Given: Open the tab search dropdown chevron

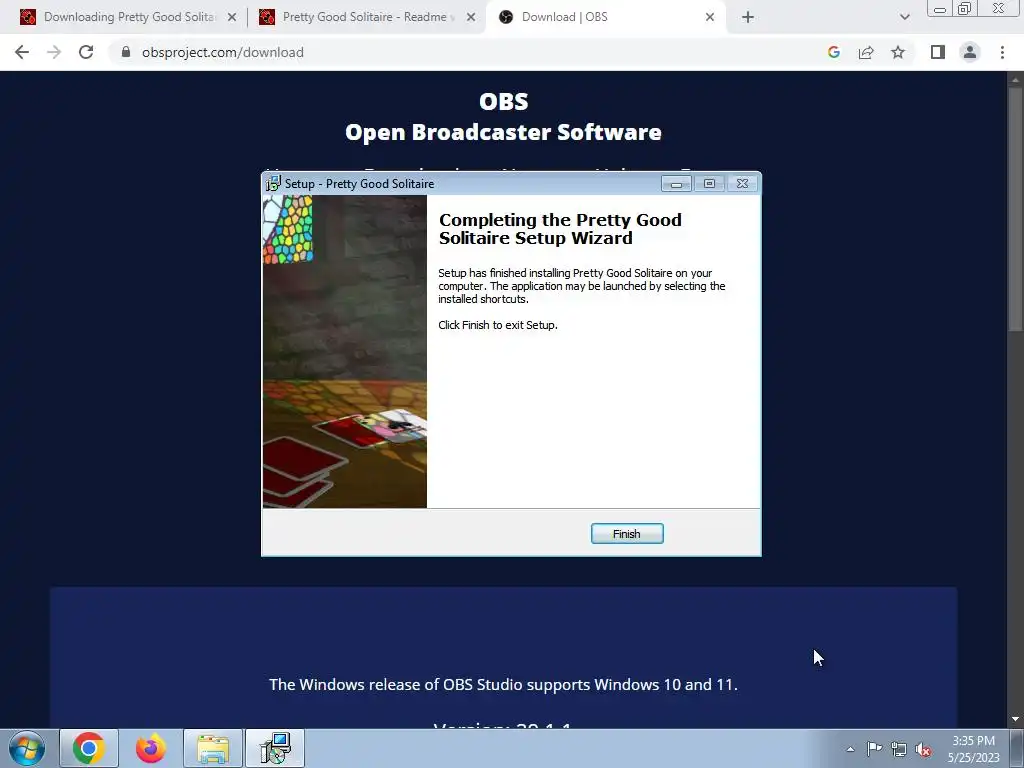Looking at the screenshot, I should (904, 17).
